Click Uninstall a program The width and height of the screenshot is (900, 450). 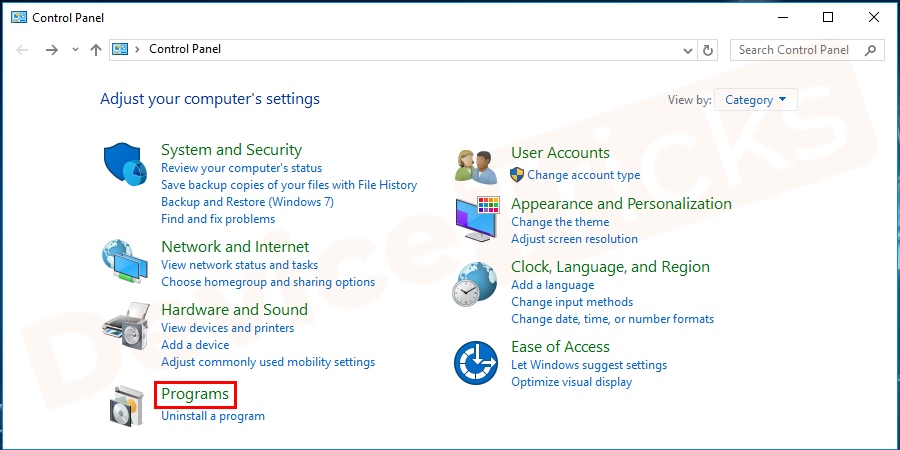click(x=213, y=416)
